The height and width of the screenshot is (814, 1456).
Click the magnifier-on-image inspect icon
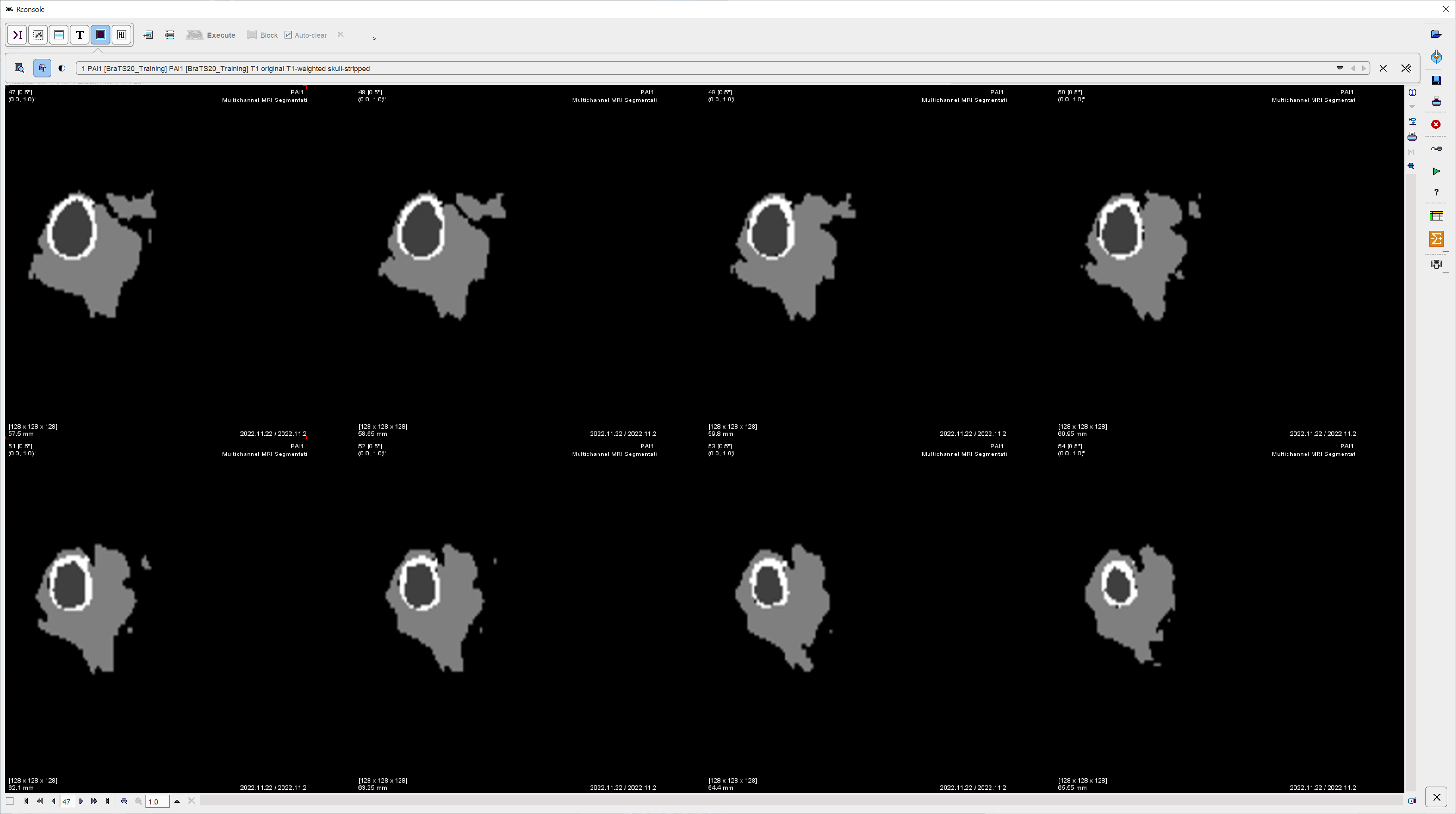coord(19,68)
